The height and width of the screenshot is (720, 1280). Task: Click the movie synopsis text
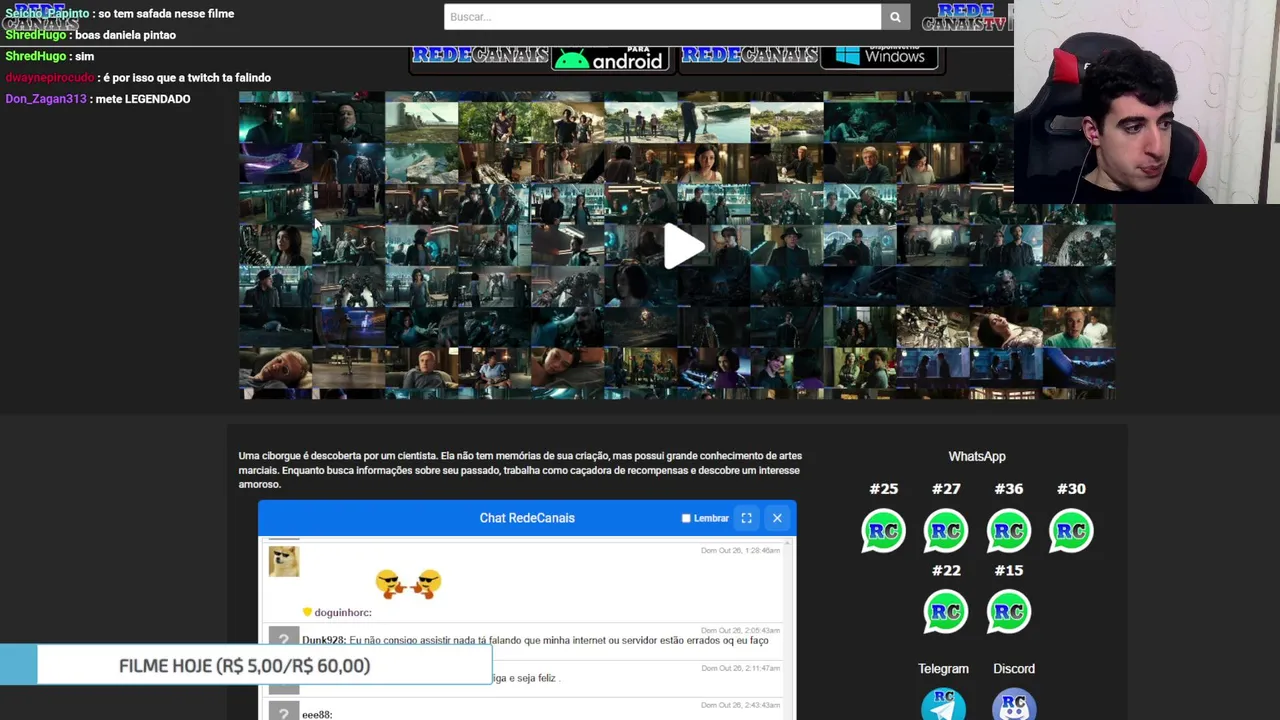click(520, 470)
